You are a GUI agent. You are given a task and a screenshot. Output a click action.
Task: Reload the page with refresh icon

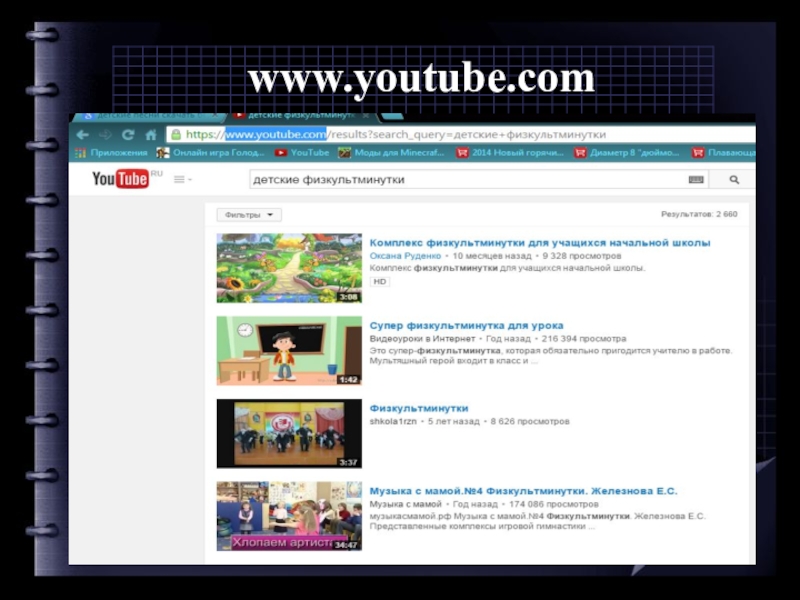click(128, 135)
